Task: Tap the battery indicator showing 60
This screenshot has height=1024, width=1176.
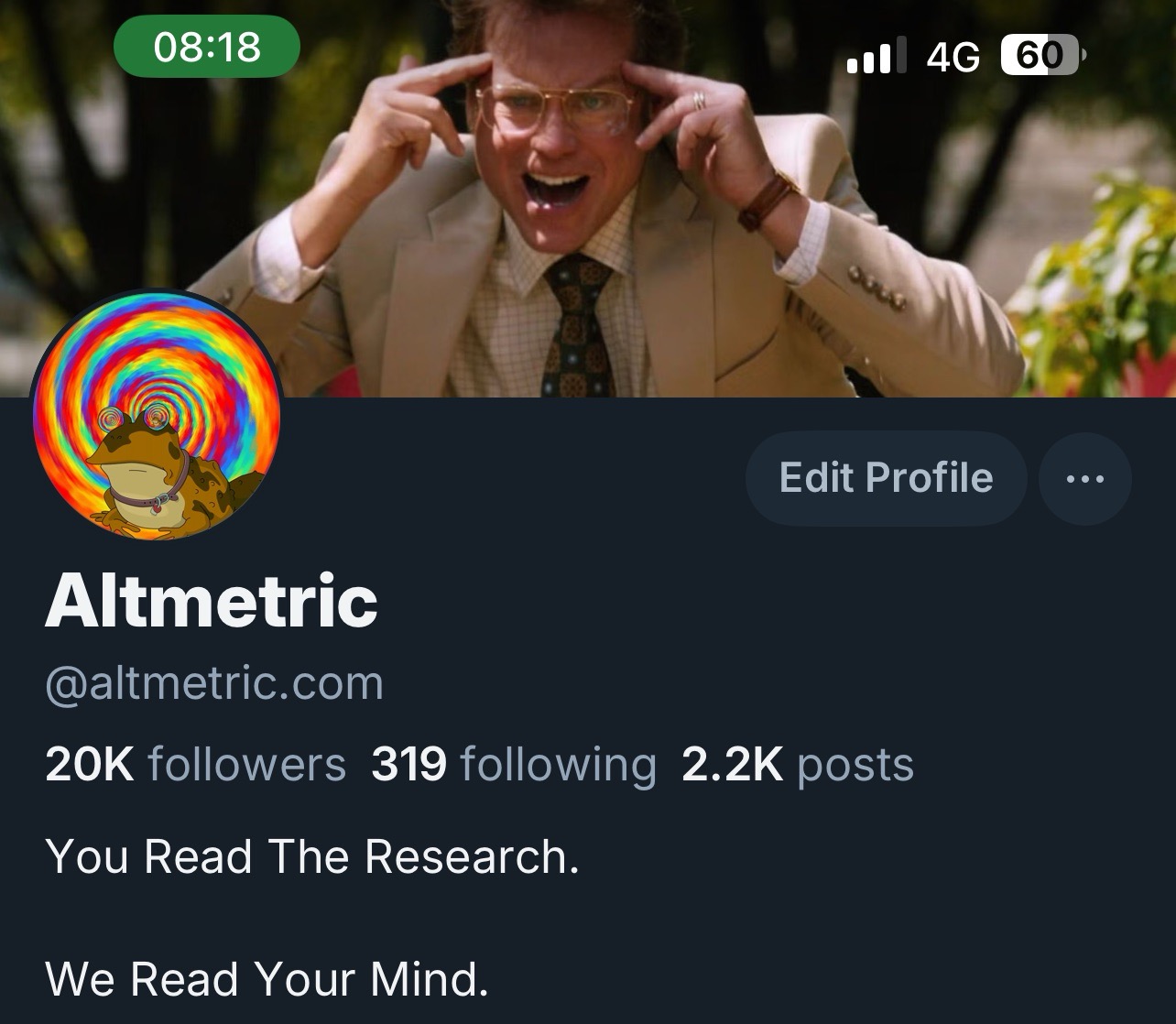Action: pos(1043,56)
